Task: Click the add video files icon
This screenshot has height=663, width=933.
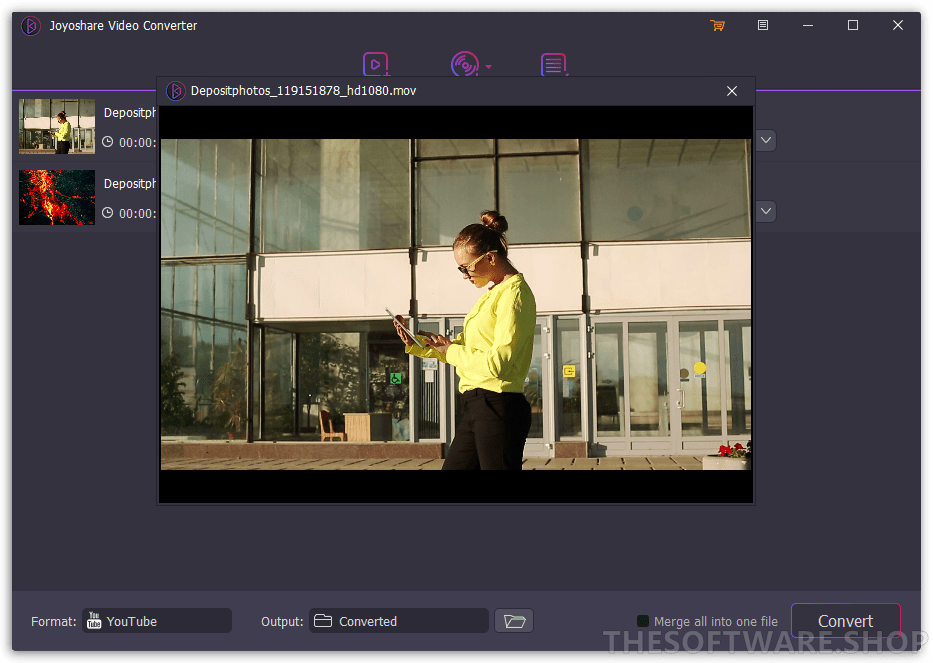Action: point(376,63)
